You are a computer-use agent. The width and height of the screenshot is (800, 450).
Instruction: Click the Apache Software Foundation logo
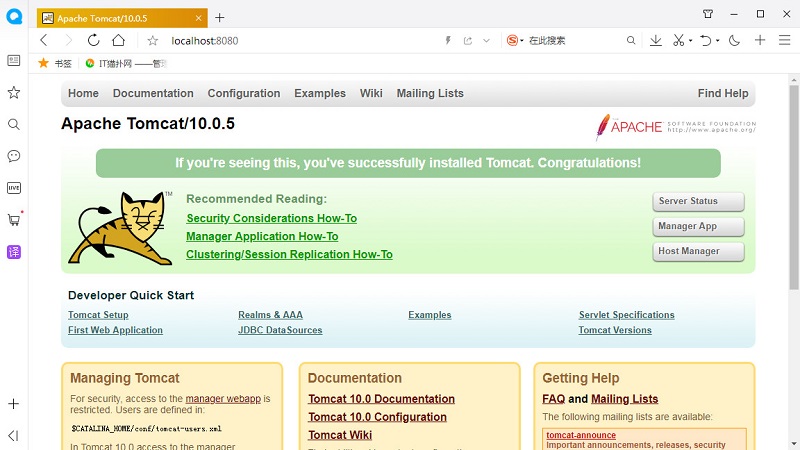(676, 127)
